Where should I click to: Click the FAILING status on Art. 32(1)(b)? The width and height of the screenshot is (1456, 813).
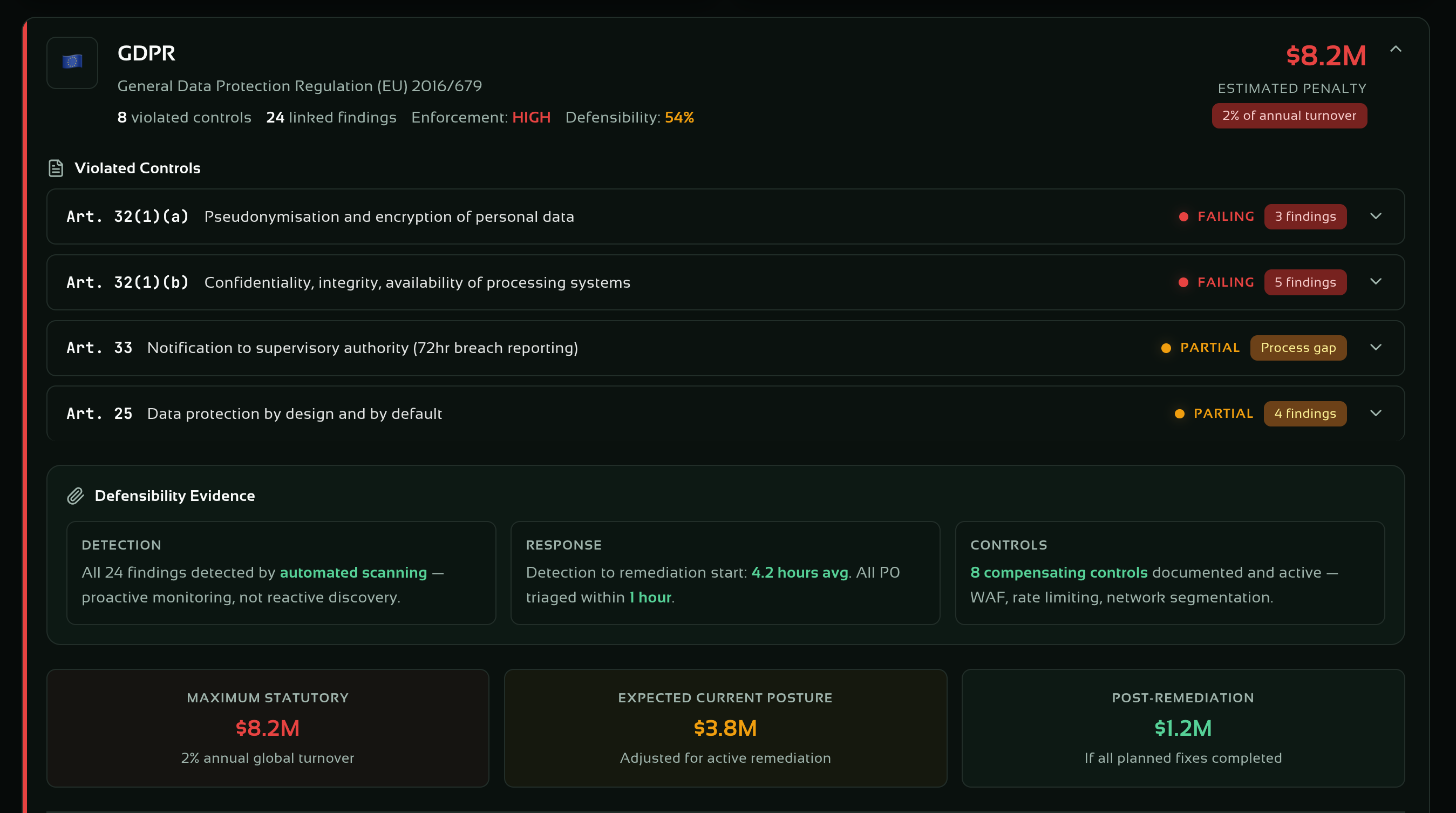point(1226,282)
